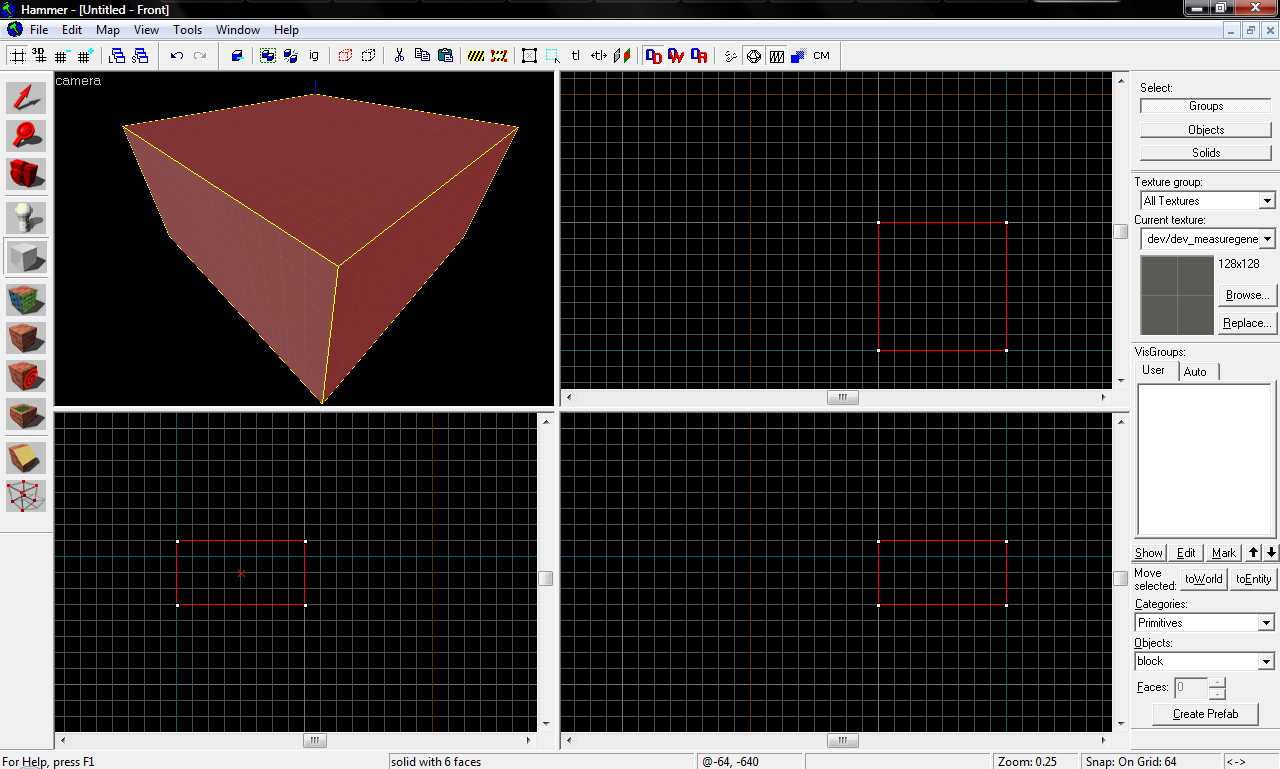Choose the Entity lightbulb tool
The height and width of the screenshot is (769, 1280).
pyautogui.click(x=27, y=218)
